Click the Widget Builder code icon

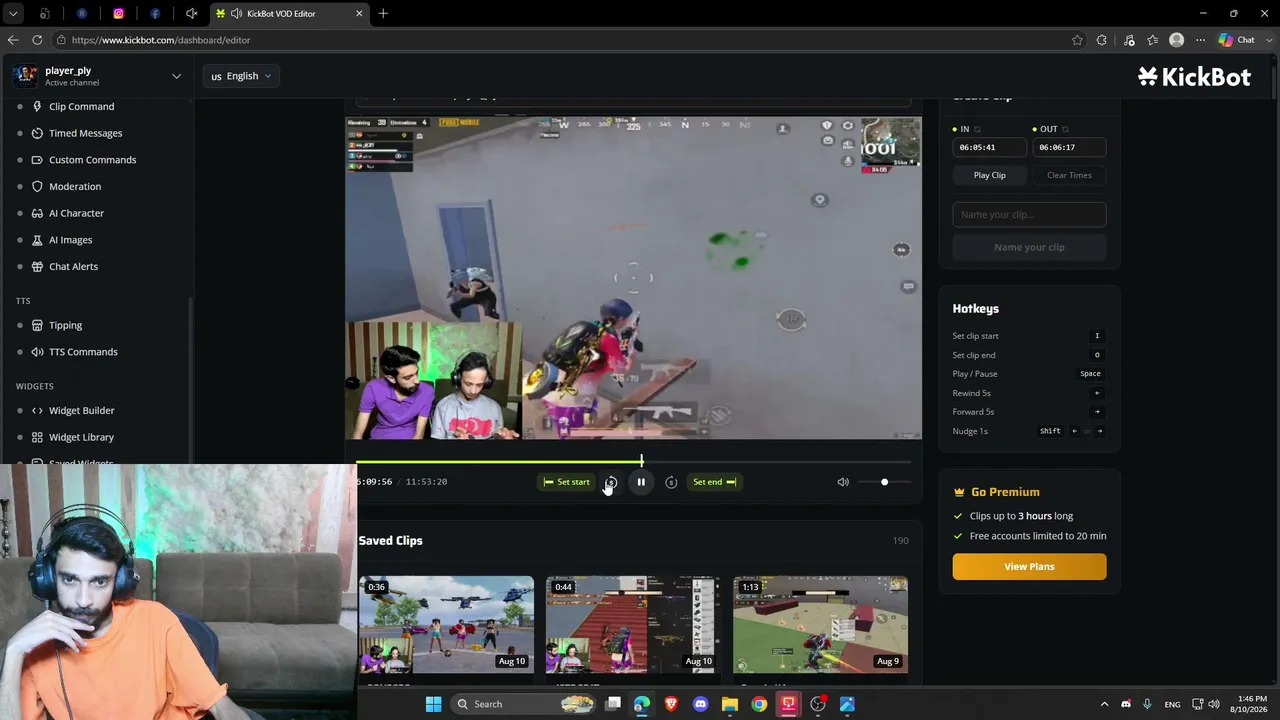click(x=37, y=410)
